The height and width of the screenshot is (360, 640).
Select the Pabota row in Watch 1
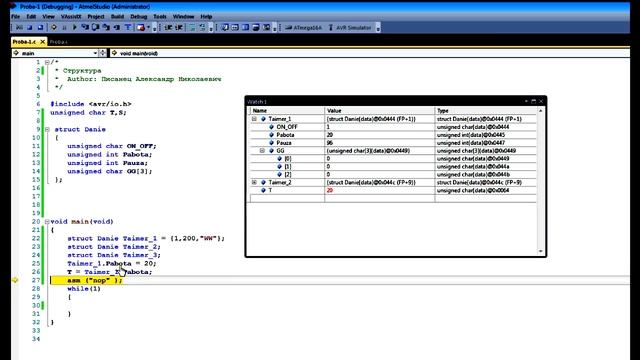(393, 135)
